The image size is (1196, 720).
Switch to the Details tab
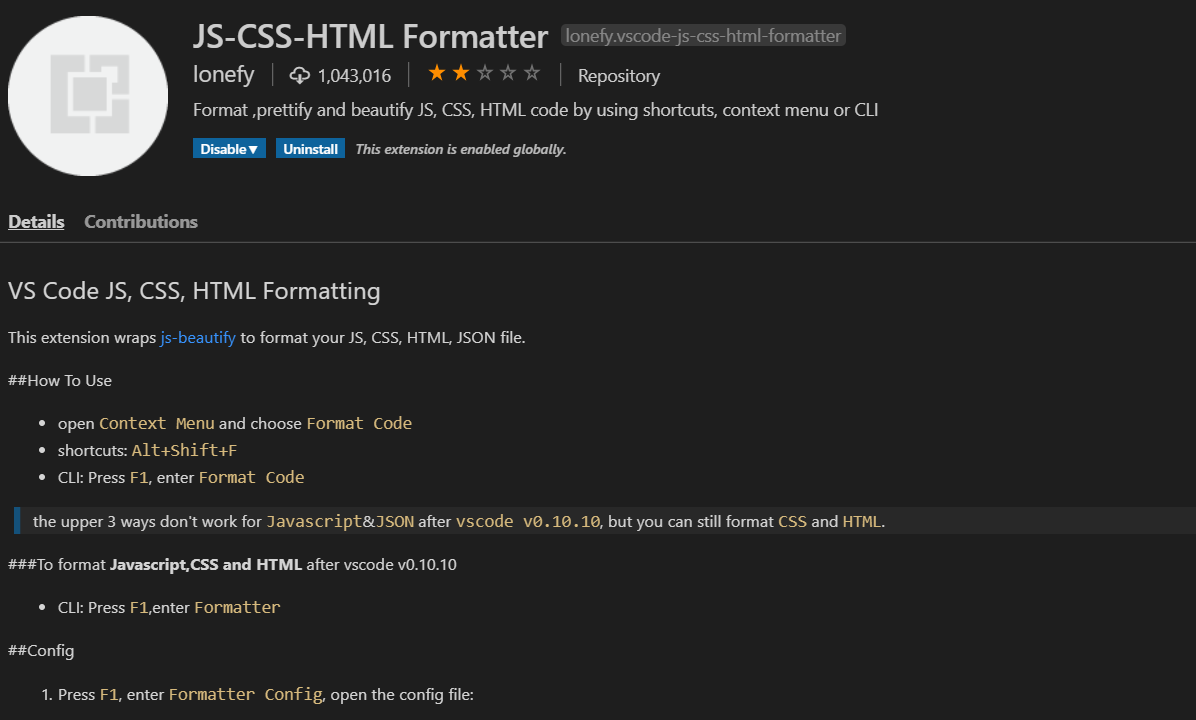(36, 222)
